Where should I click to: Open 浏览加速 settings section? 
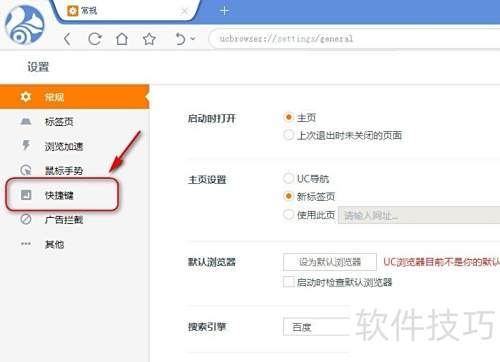74,146
